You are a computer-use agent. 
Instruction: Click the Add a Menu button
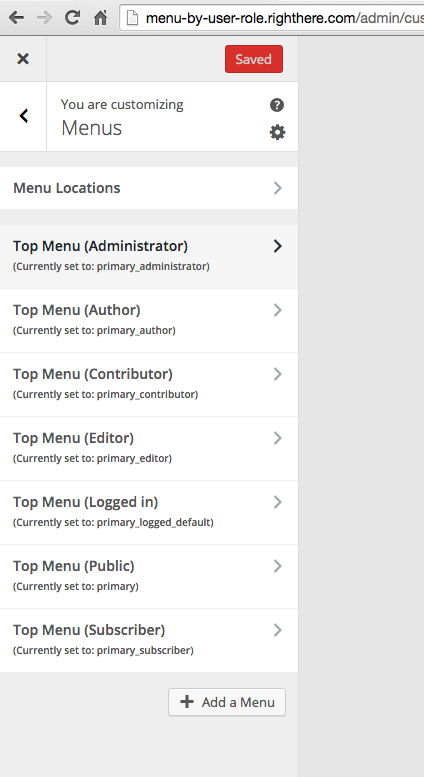pos(227,702)
